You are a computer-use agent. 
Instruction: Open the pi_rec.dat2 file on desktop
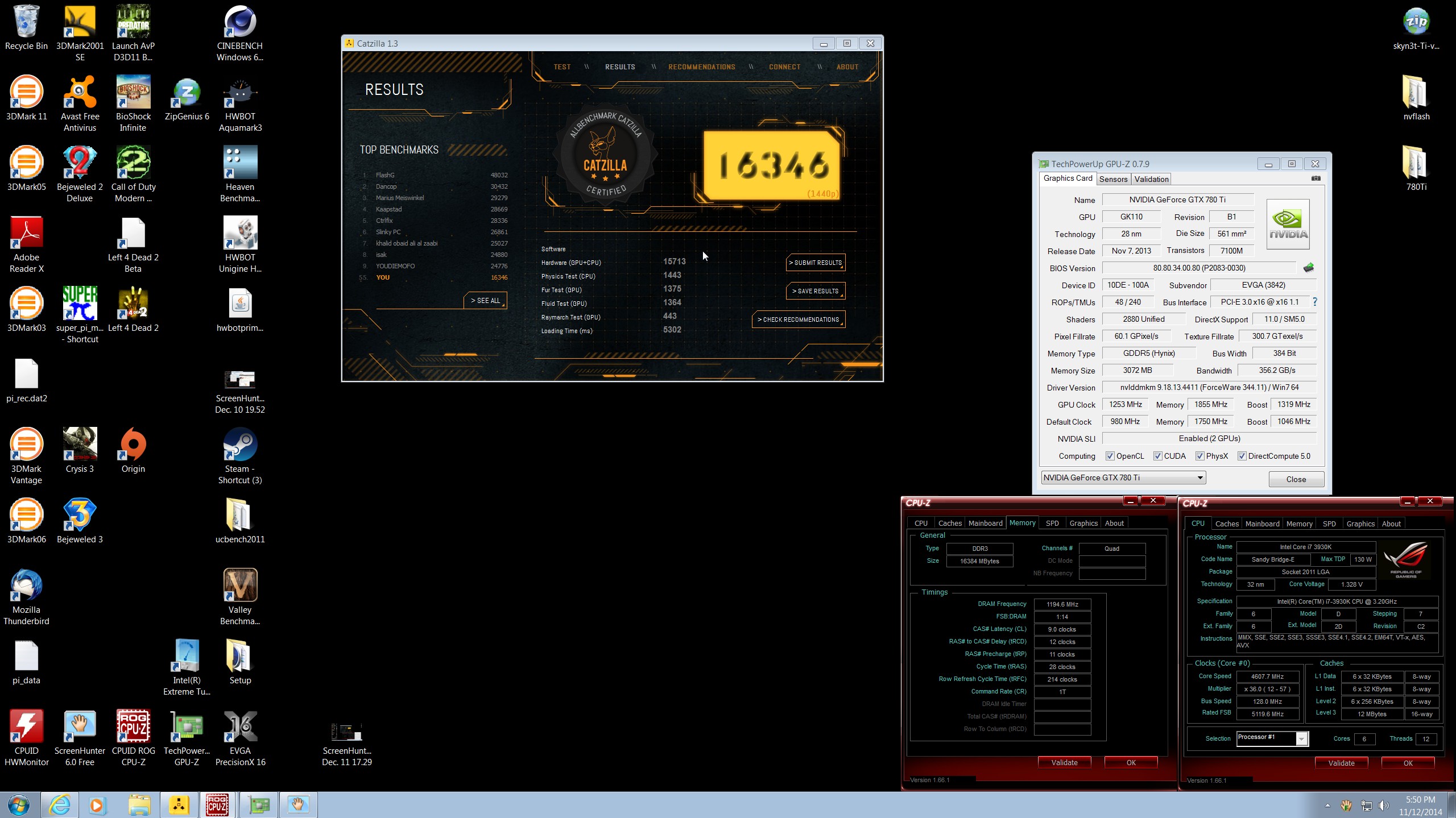(x=26, y=380)
